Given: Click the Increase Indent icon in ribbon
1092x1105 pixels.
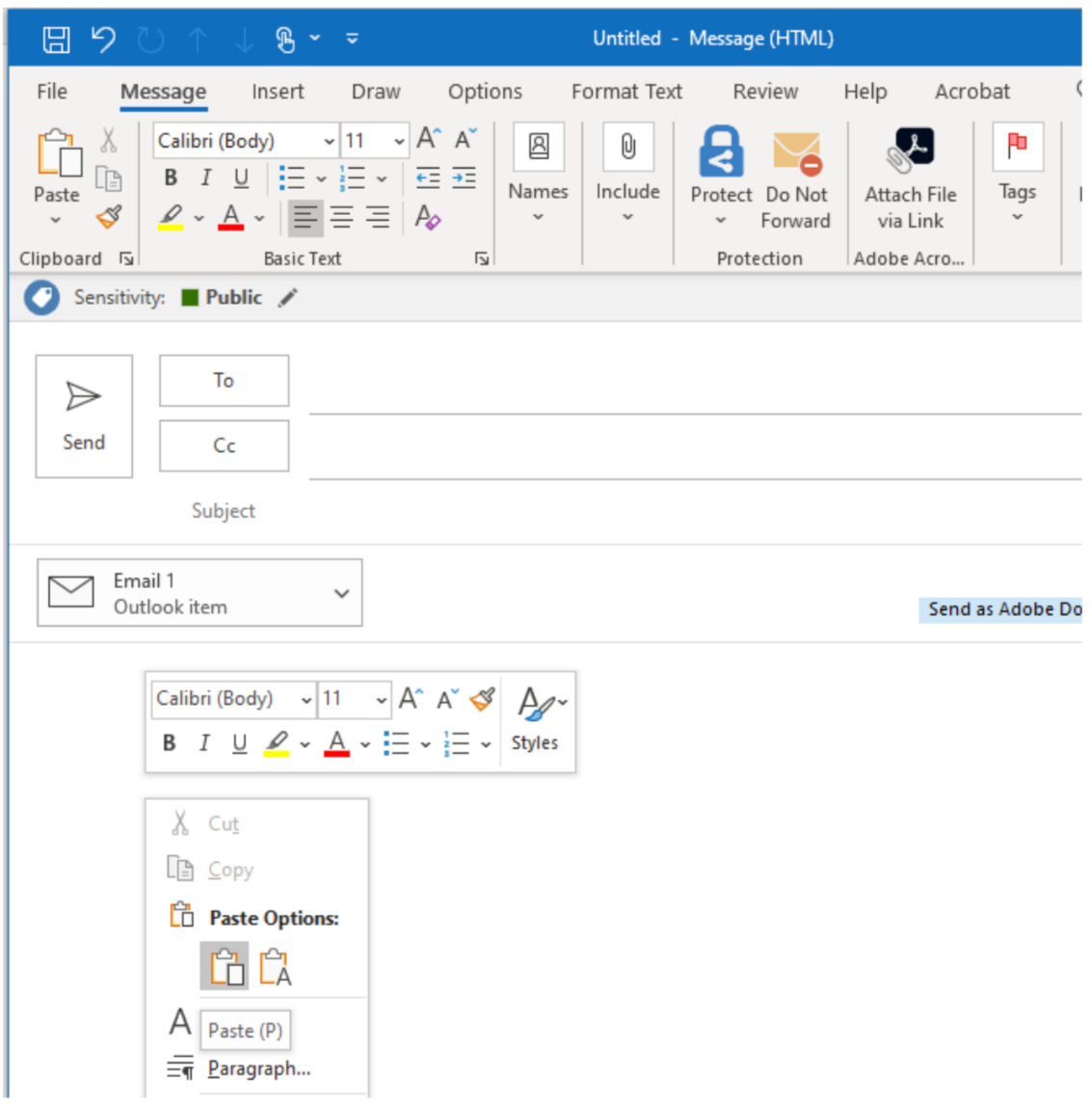Looking at the screenshot, I should (464, 177).
